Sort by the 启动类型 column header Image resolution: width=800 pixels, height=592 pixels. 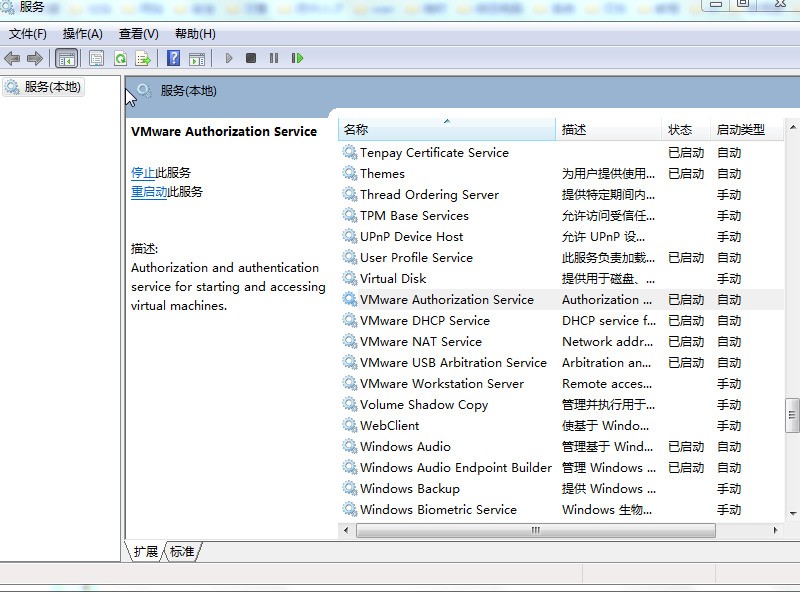click(x=746, y=130)
